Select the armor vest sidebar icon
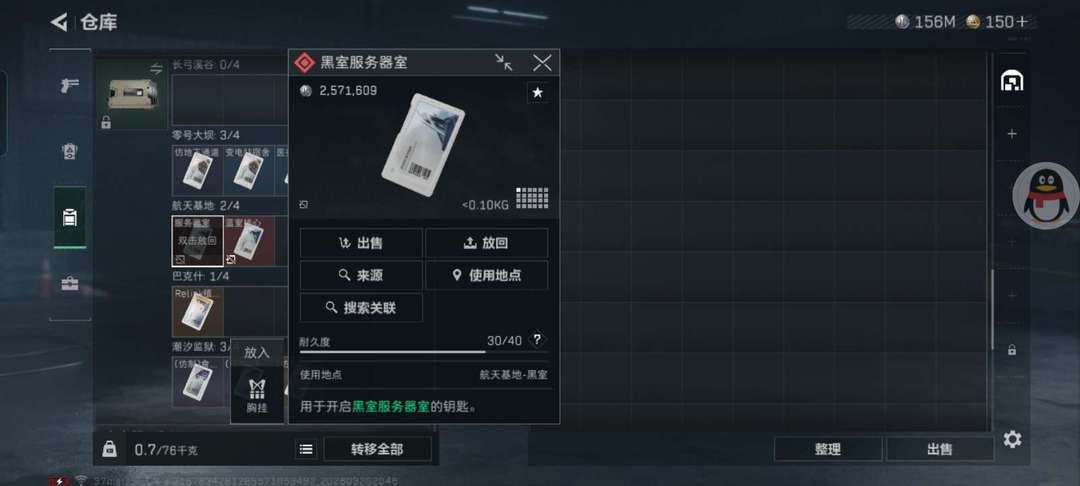The image size is (1080, 486). (x=70, y=152)
